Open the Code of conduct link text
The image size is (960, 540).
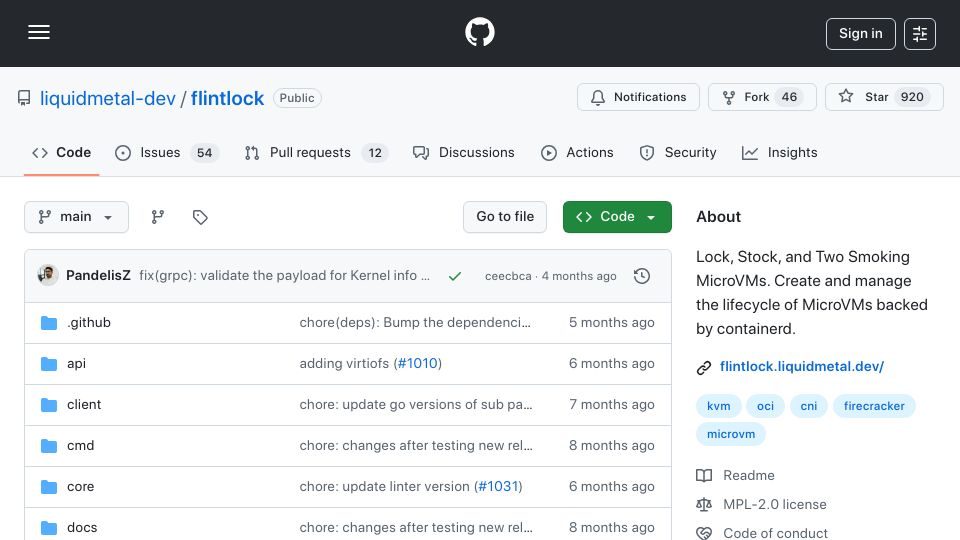click(x=775, y=533)
